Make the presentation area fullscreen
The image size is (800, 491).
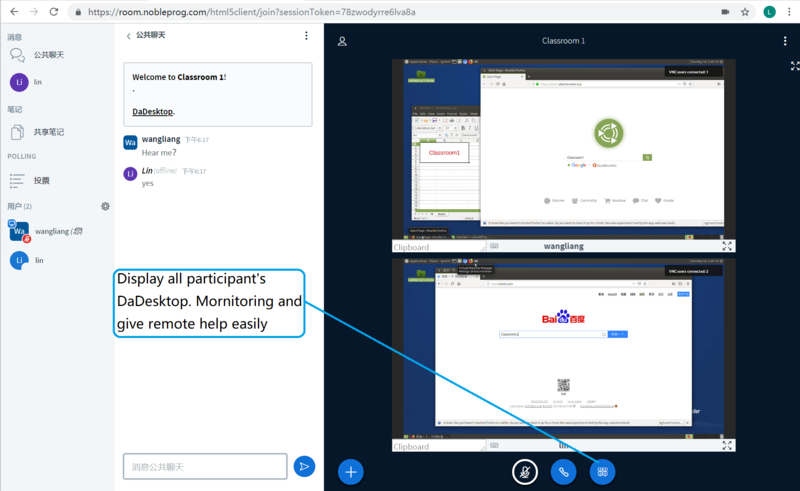click(794, 67)
